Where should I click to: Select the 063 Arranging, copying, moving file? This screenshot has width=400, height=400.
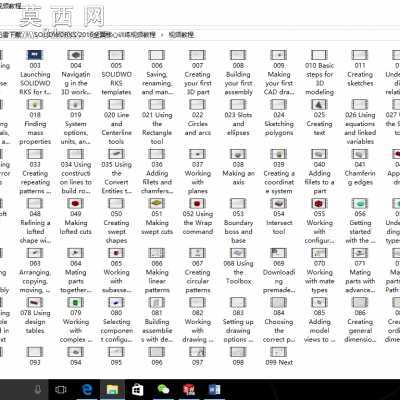(x=35, y=271)
